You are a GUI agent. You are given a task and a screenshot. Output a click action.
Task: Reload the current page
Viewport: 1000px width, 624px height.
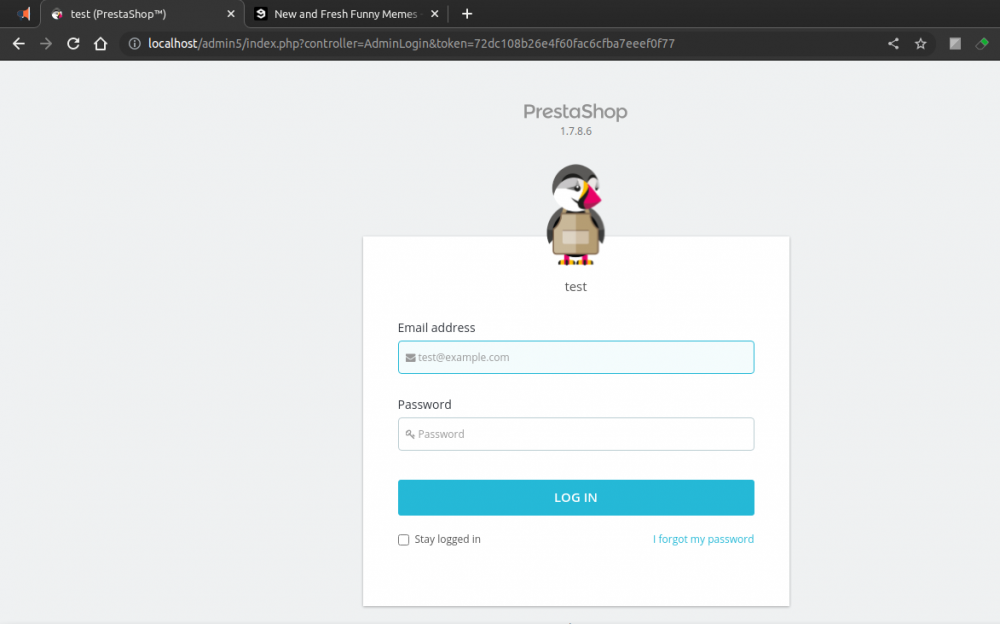click(x=73, y=44)
